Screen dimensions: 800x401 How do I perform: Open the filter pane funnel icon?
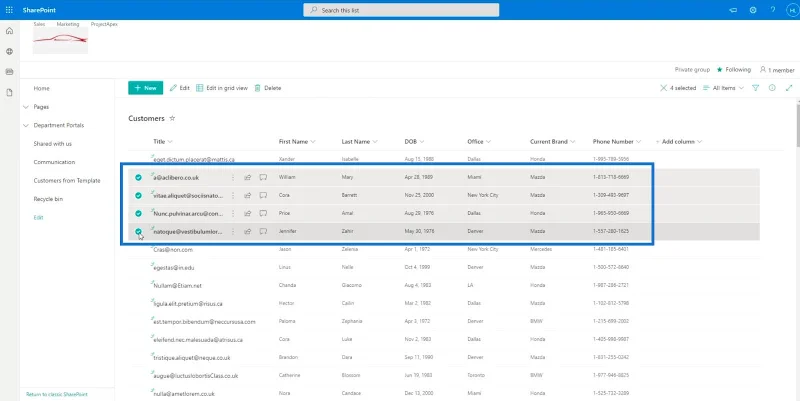[756, 88]
